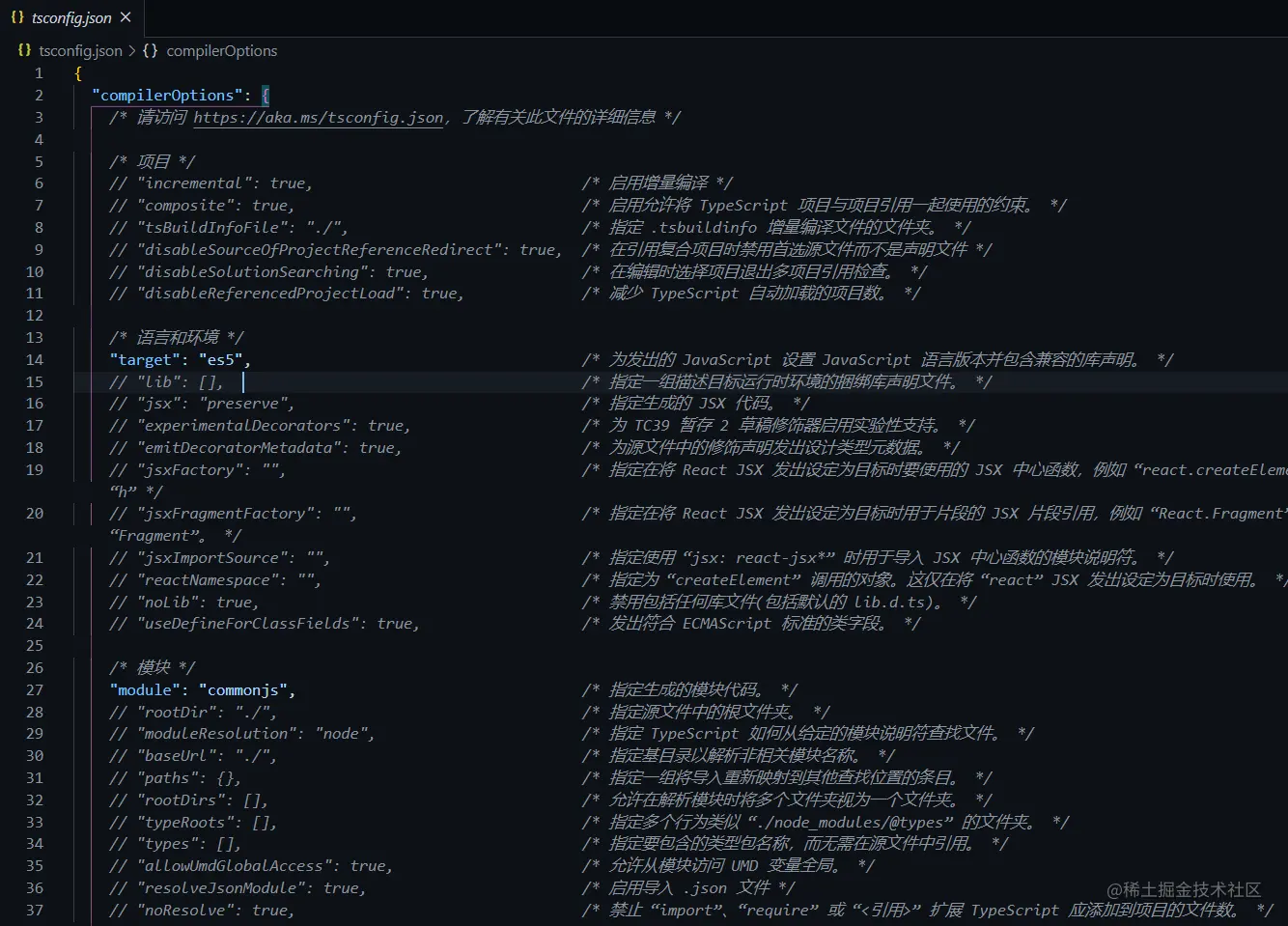Select the tsconfig.json editor tab
The width and height of the screenshot is (1288, 926).
[71, 17]
